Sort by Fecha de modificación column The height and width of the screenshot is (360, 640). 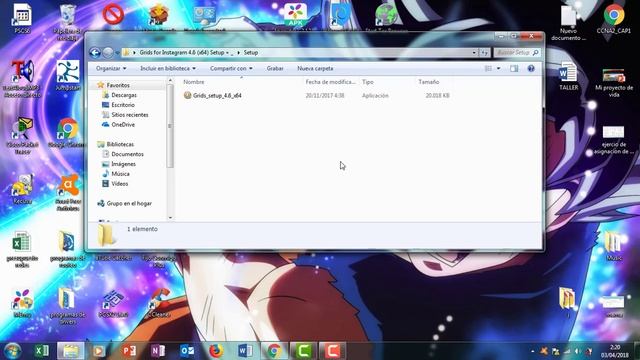pos(330,82)
